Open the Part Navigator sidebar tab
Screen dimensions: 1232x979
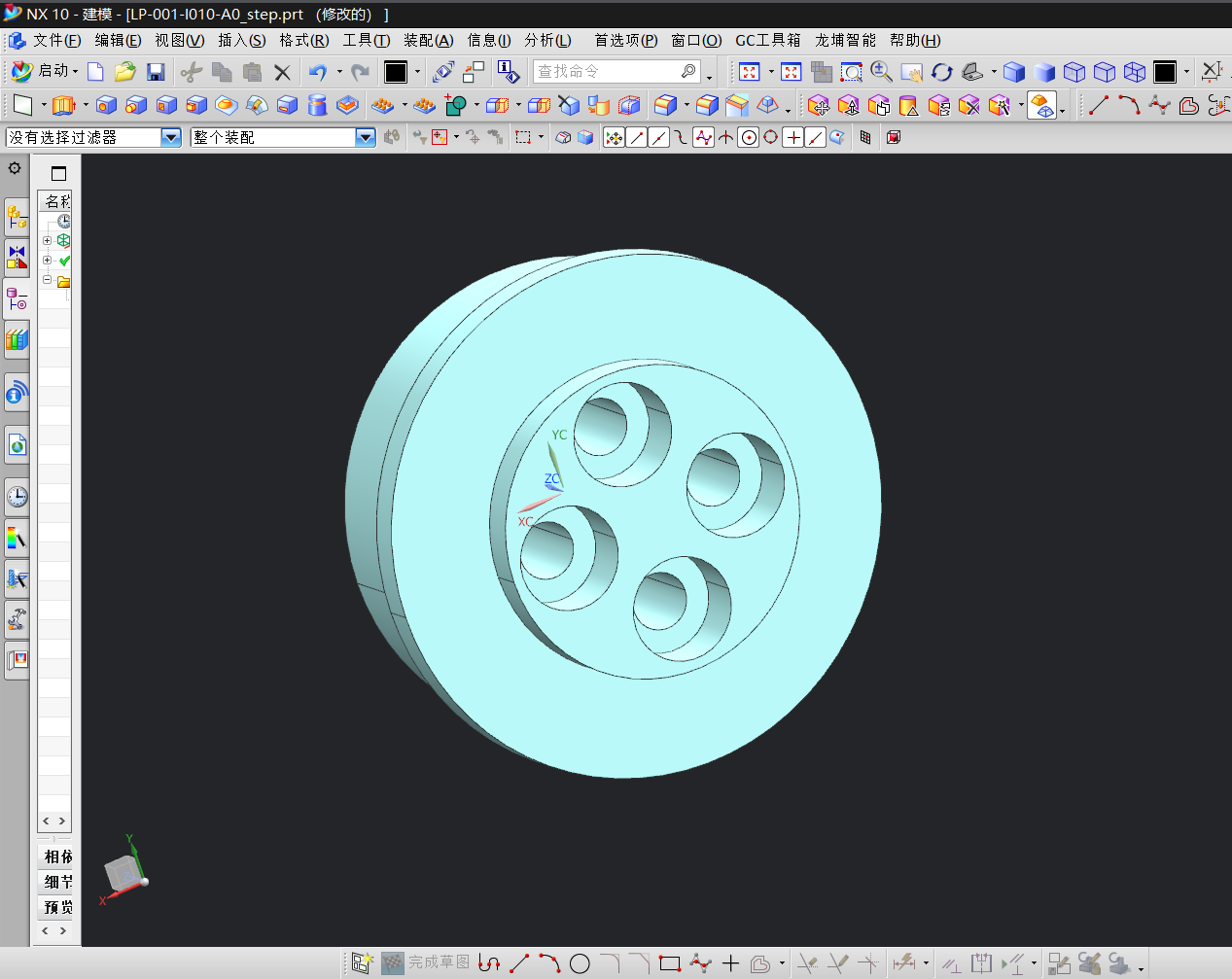(17, 298)
